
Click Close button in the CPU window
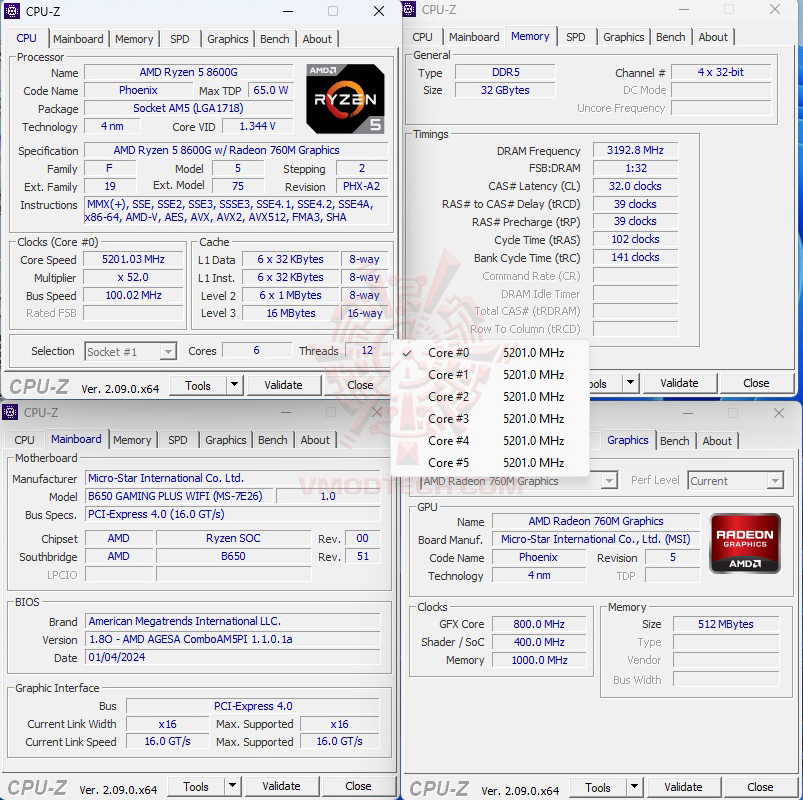(x=360, y=385)
